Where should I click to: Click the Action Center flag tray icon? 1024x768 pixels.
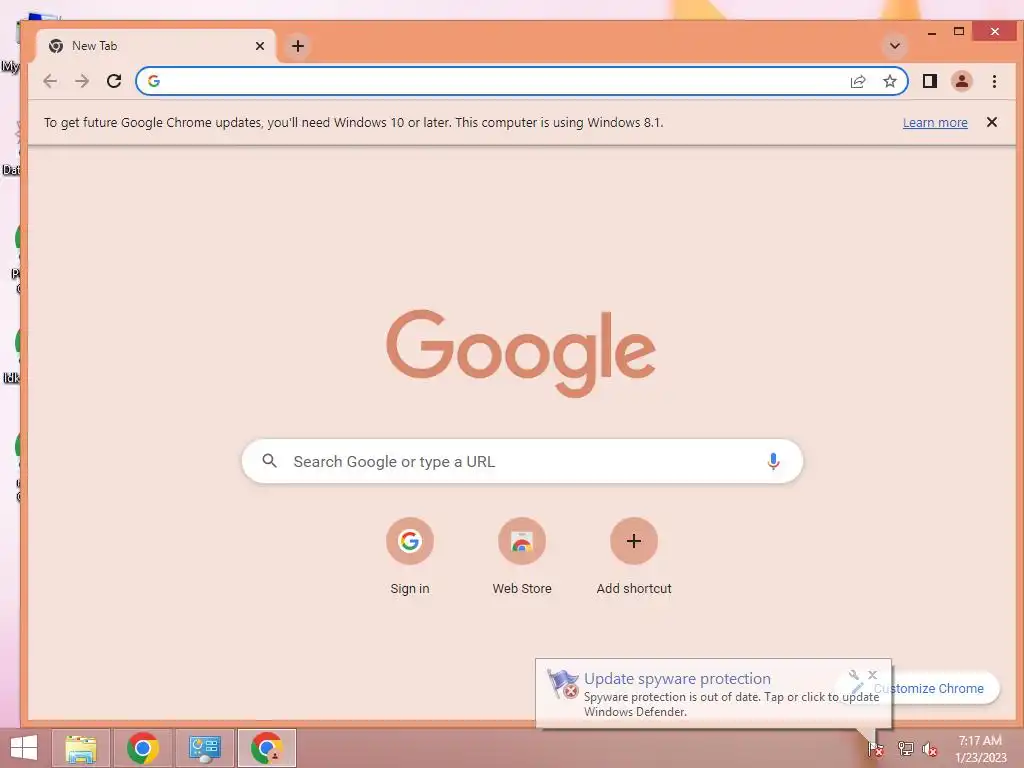point(875,749)
